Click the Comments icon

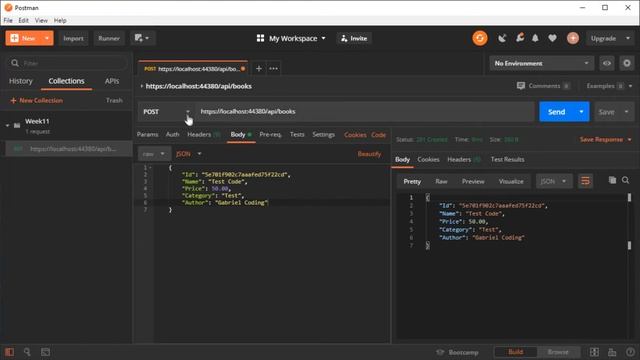tap(520, 86)
